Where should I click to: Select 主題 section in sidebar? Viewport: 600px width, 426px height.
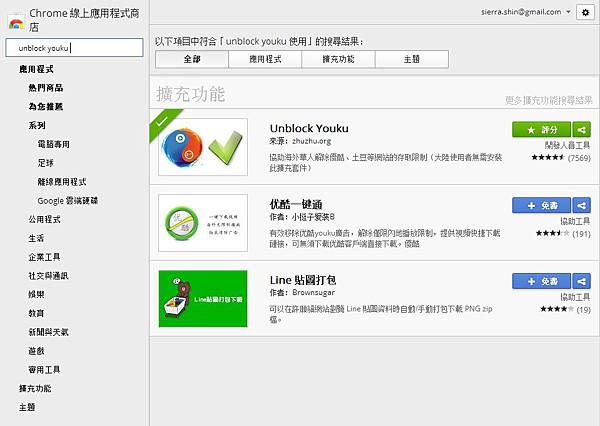coord(27,407)
